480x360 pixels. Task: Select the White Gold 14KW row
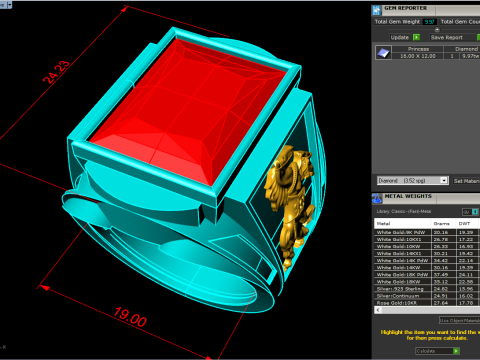pos(427,267)
